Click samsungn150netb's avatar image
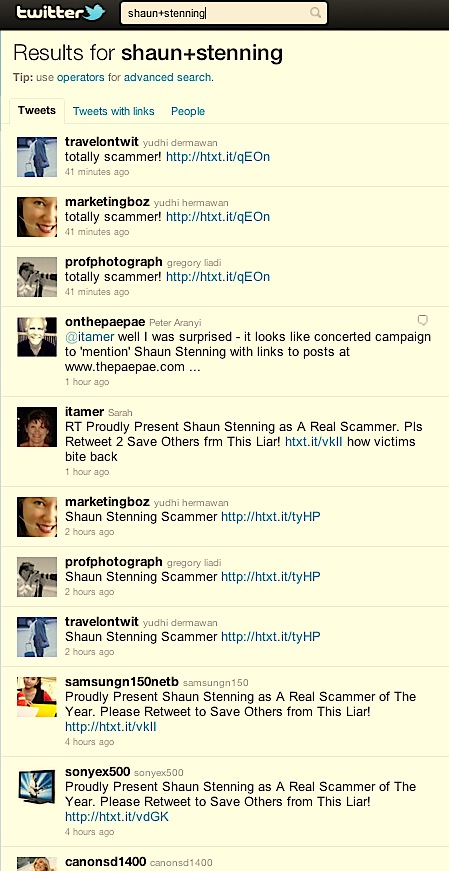This screenshot has height=871, width=449. (x=37, y=697)
